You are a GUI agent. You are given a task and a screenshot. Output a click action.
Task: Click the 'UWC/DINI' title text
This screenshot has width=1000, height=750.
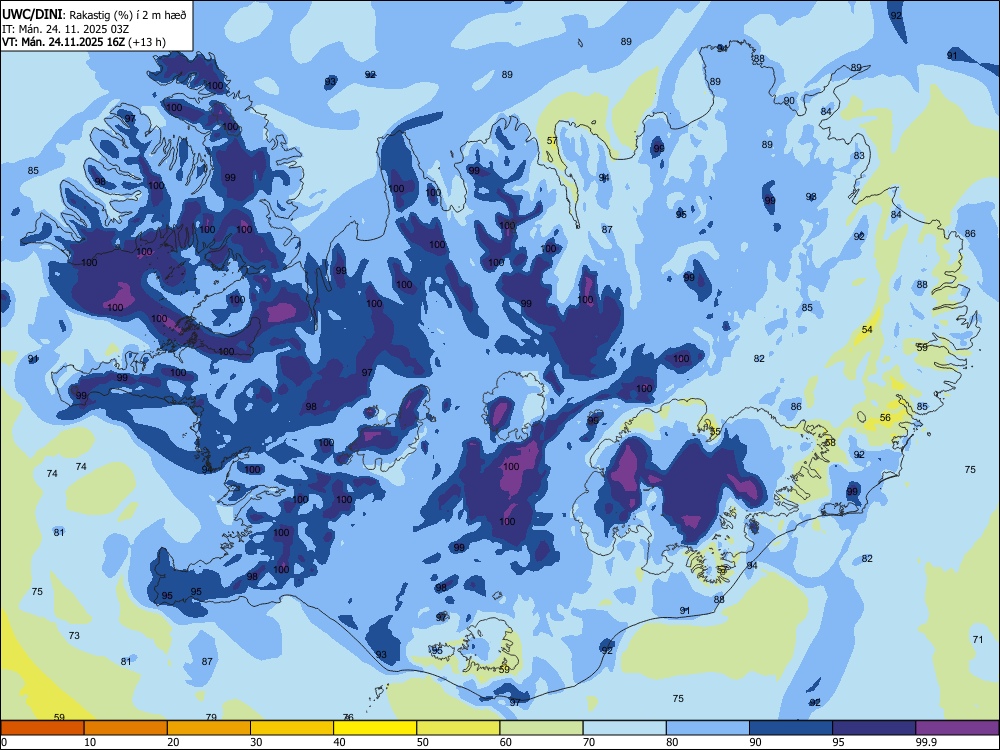pos(32,14)
